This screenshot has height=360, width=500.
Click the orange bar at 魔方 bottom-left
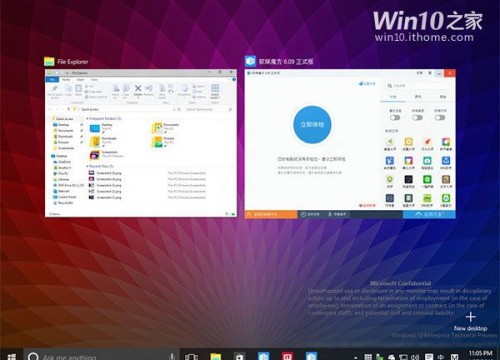(271, 214)
